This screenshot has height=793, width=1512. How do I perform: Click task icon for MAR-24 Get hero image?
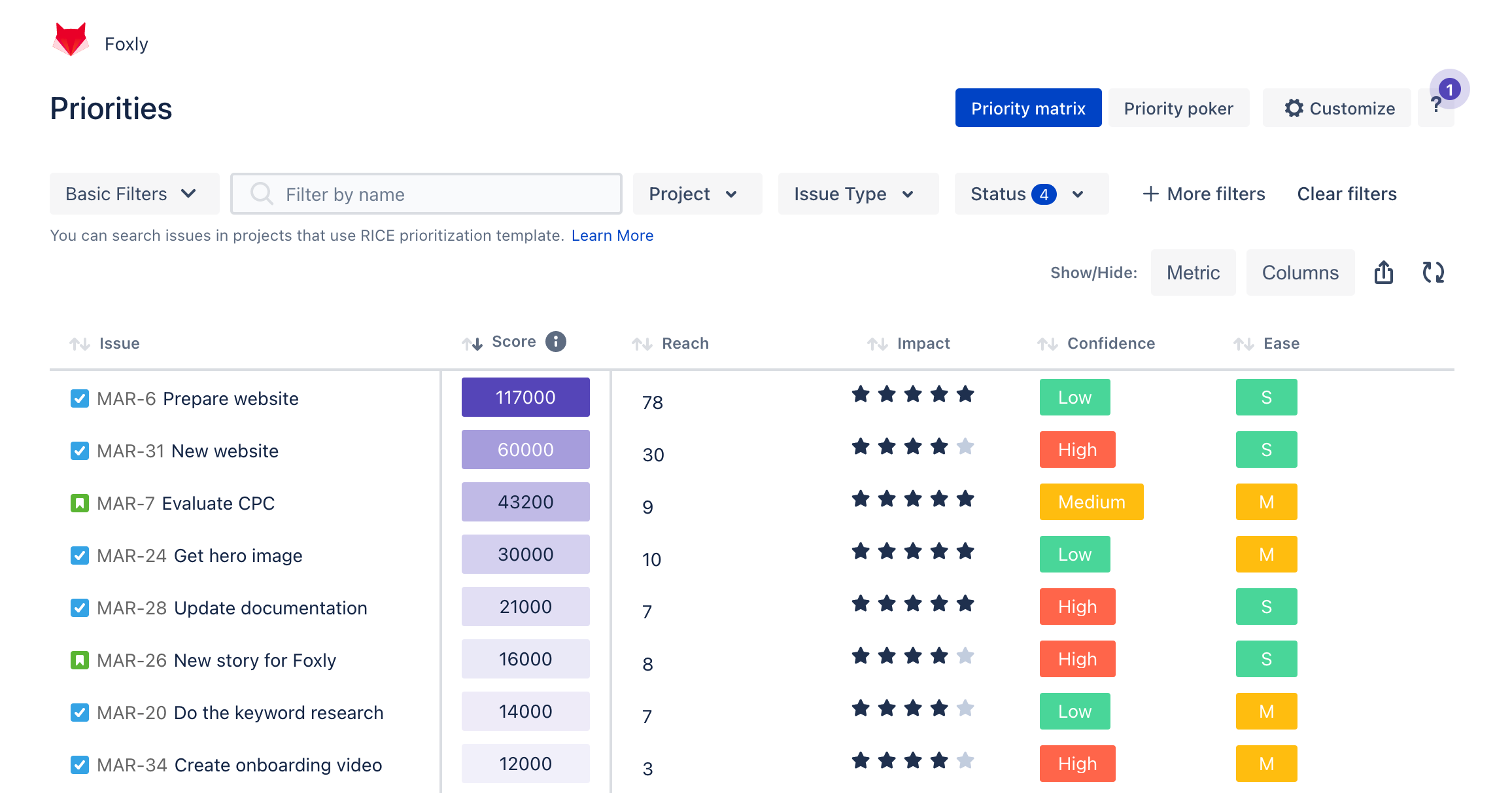80,555
